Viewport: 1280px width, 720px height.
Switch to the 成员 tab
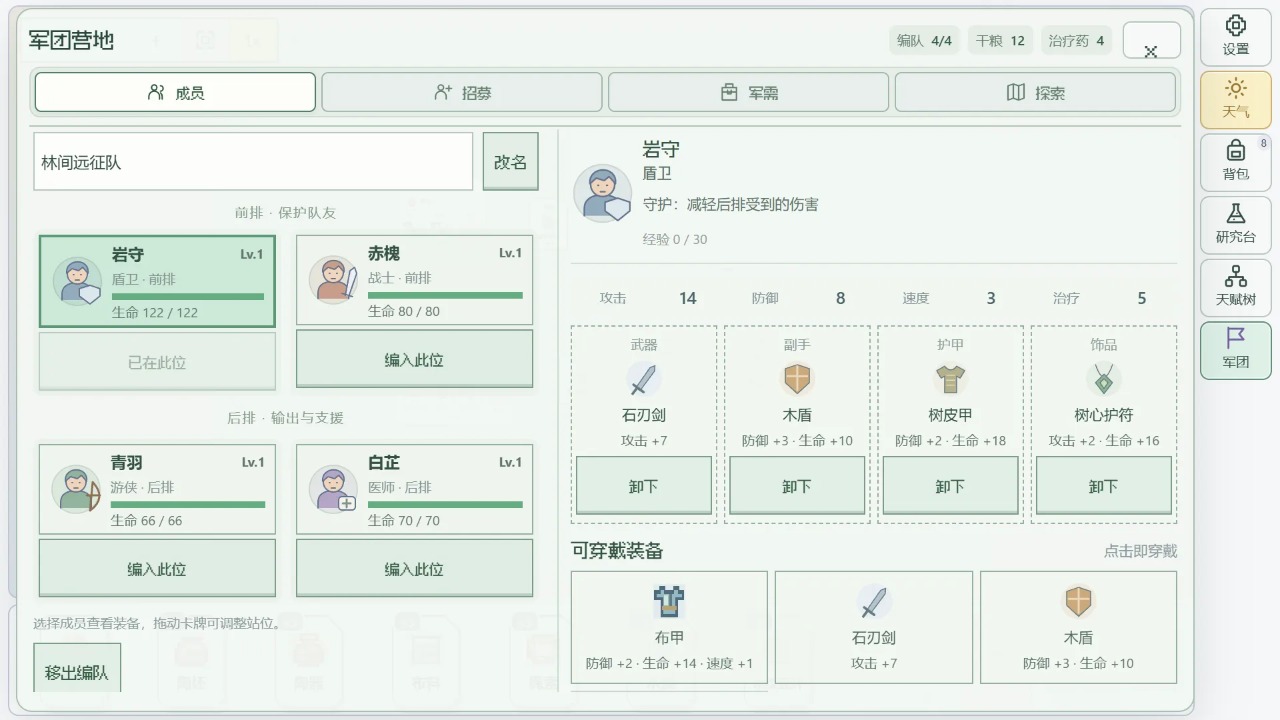pyautogui.click(x=175, y=92)
